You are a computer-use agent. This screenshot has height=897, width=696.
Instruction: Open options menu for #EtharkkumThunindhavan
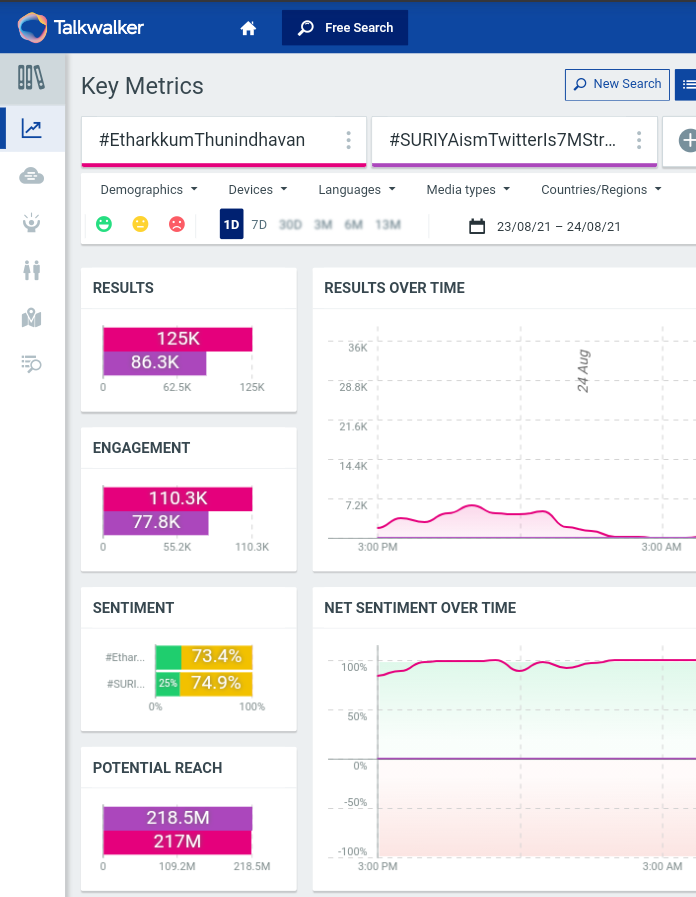[348, 140]
